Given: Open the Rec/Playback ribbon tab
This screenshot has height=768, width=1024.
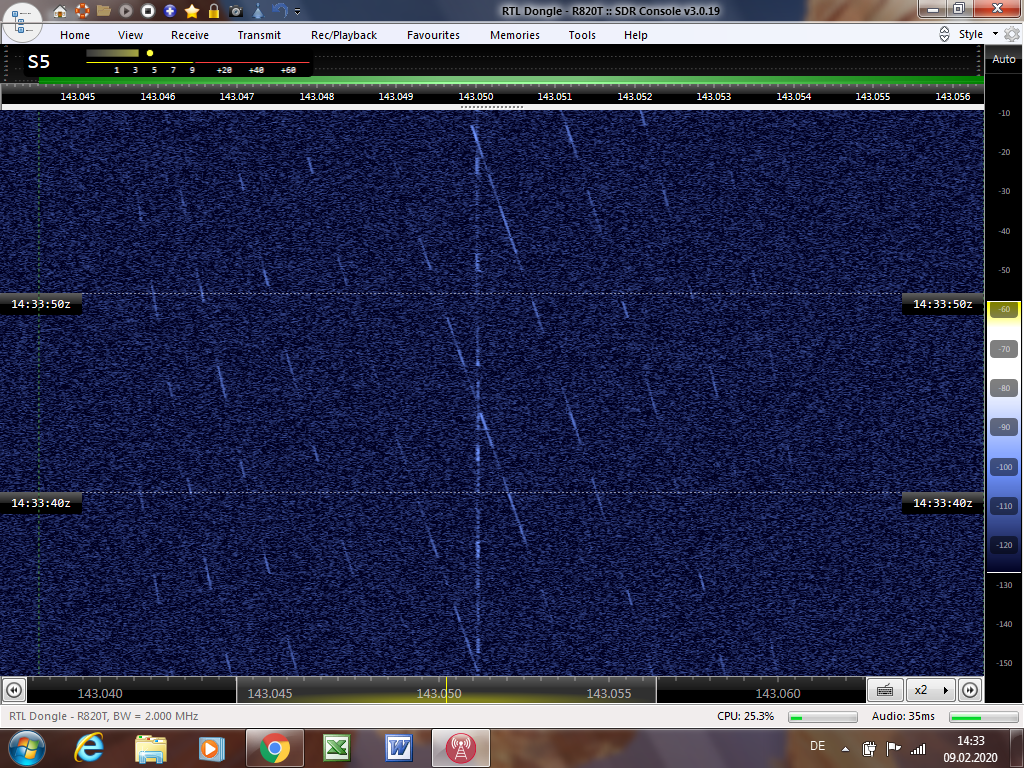Looking at the screenshot, I should click(x=344, y=35).
